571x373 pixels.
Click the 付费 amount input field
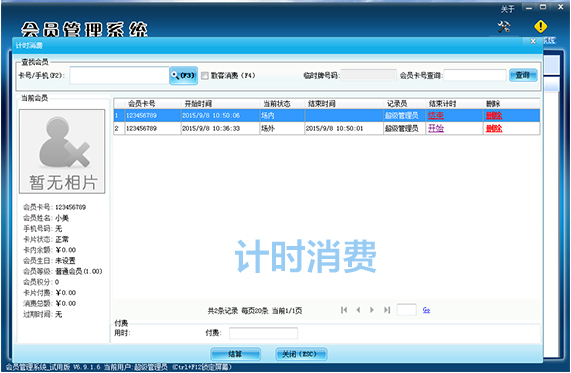263,333
